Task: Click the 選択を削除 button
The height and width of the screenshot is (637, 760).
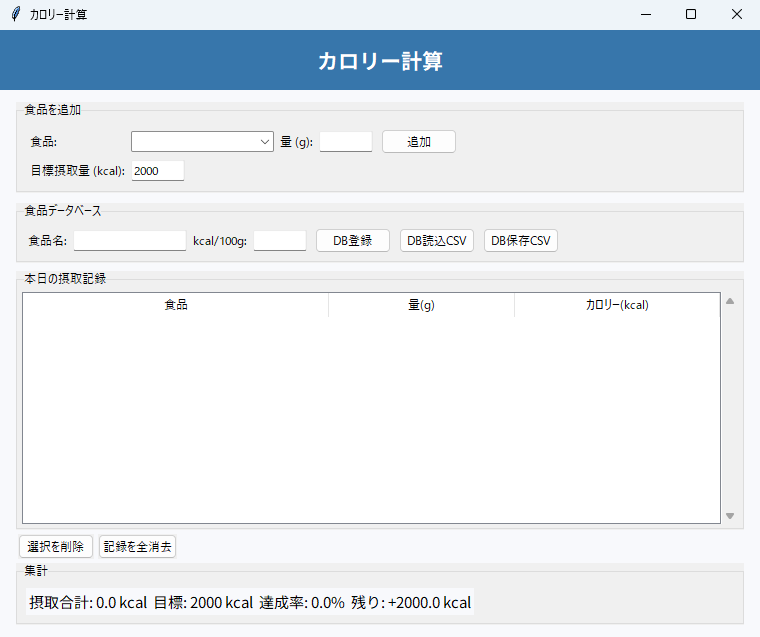Action: [x=56, y=547]
